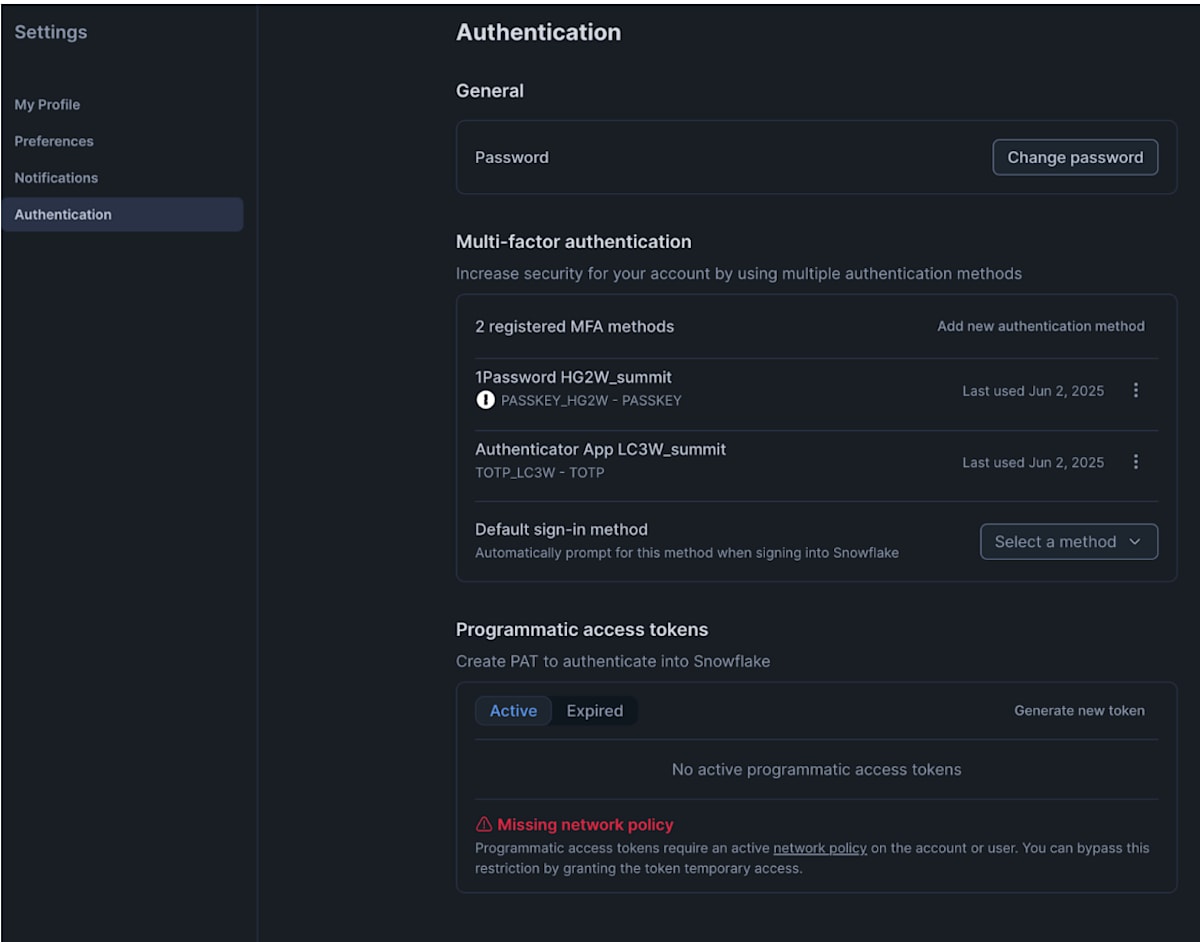Click the TOTP_LC3W - TOTP label
1200x942 pixels.
540,472
